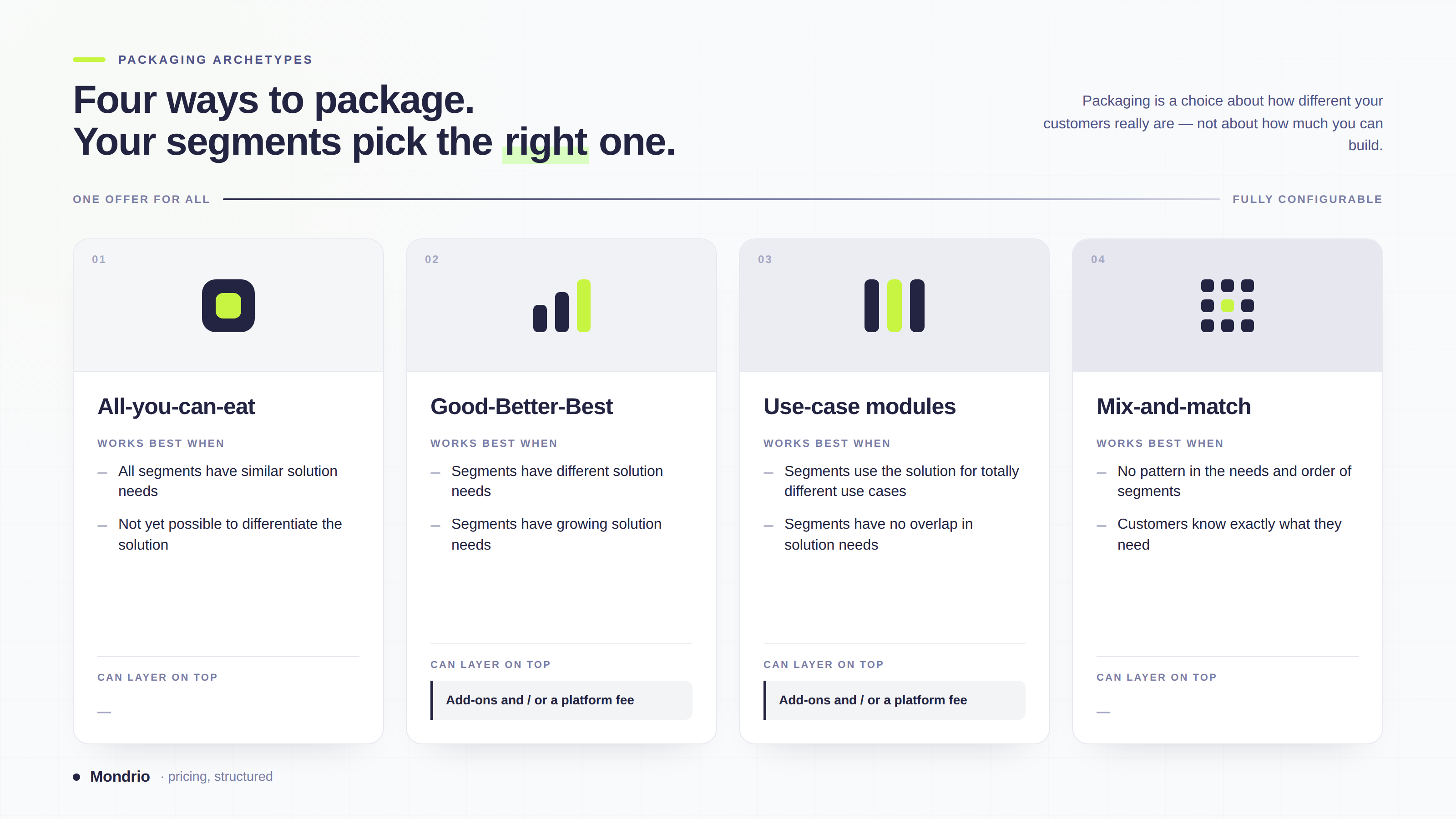Click the Use-case modules three-column icon
Image resolution: width=1456 pixels, height=819 pixels.
coord(894,306)
